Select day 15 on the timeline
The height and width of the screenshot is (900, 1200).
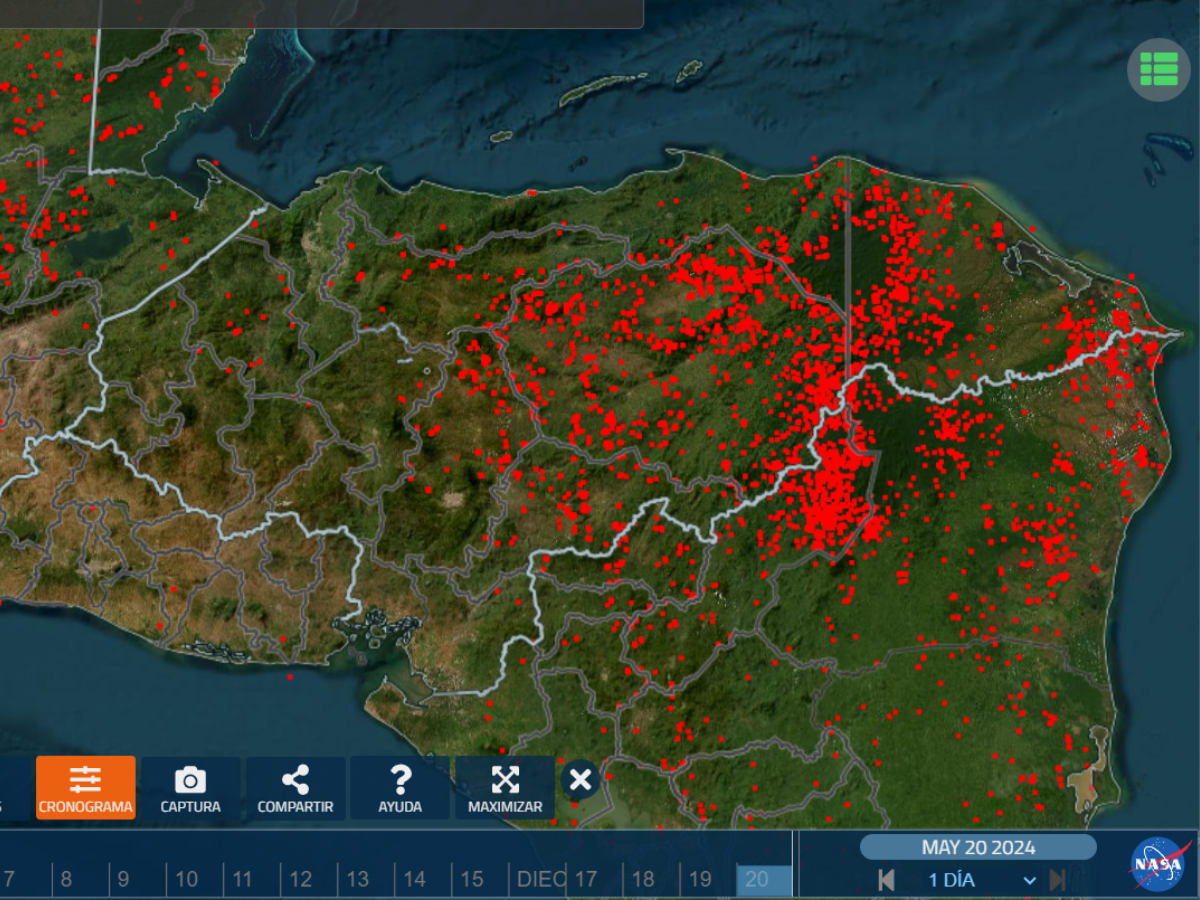click(x=472, y=880)
